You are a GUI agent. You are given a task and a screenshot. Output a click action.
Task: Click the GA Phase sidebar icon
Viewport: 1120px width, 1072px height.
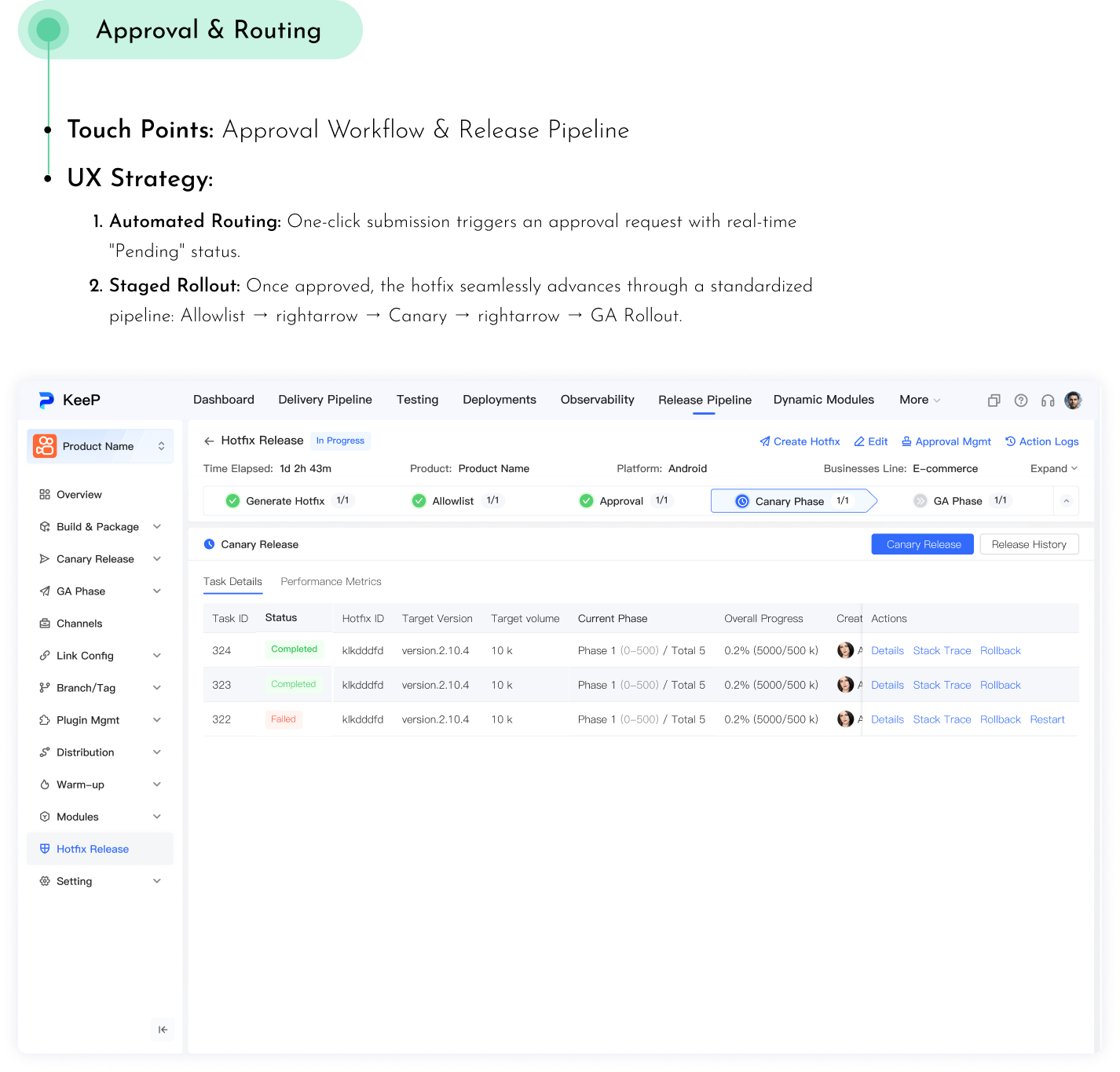[45, 591]
